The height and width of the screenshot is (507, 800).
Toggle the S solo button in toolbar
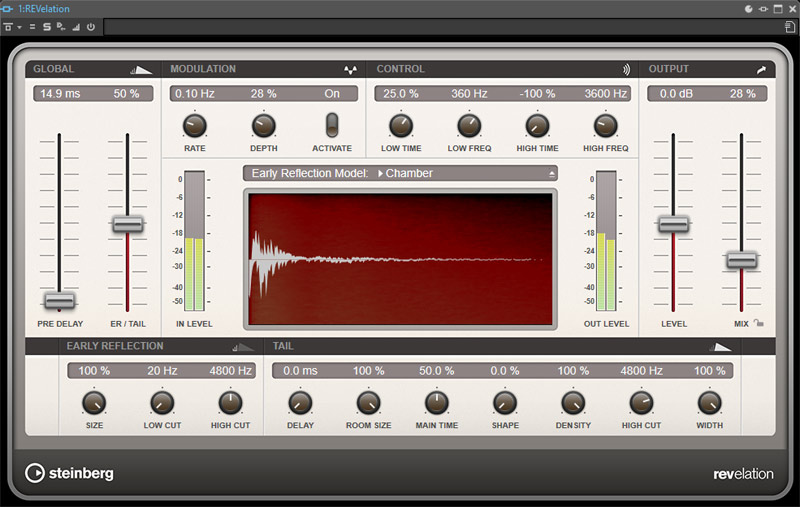coord(46,27)
